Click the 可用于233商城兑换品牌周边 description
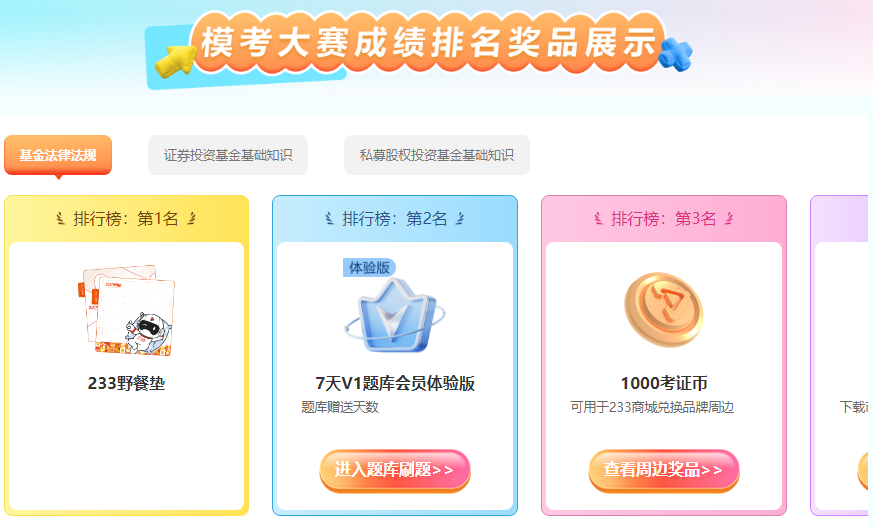873x528 pixels. point(652,407)
